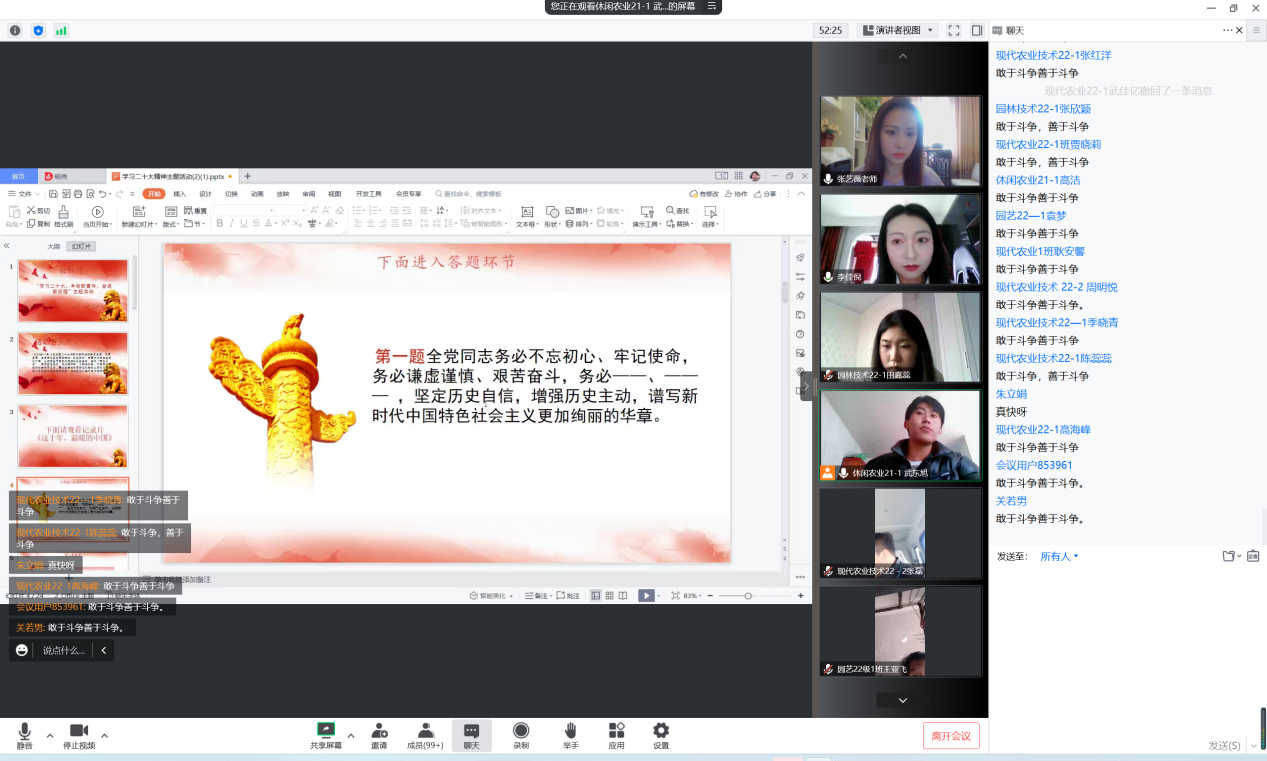Click sender name 现代农业技术22-1张红洋 in chat
The width and height of the screenshot is (1267, 761).
click(x=1053, y=55)
